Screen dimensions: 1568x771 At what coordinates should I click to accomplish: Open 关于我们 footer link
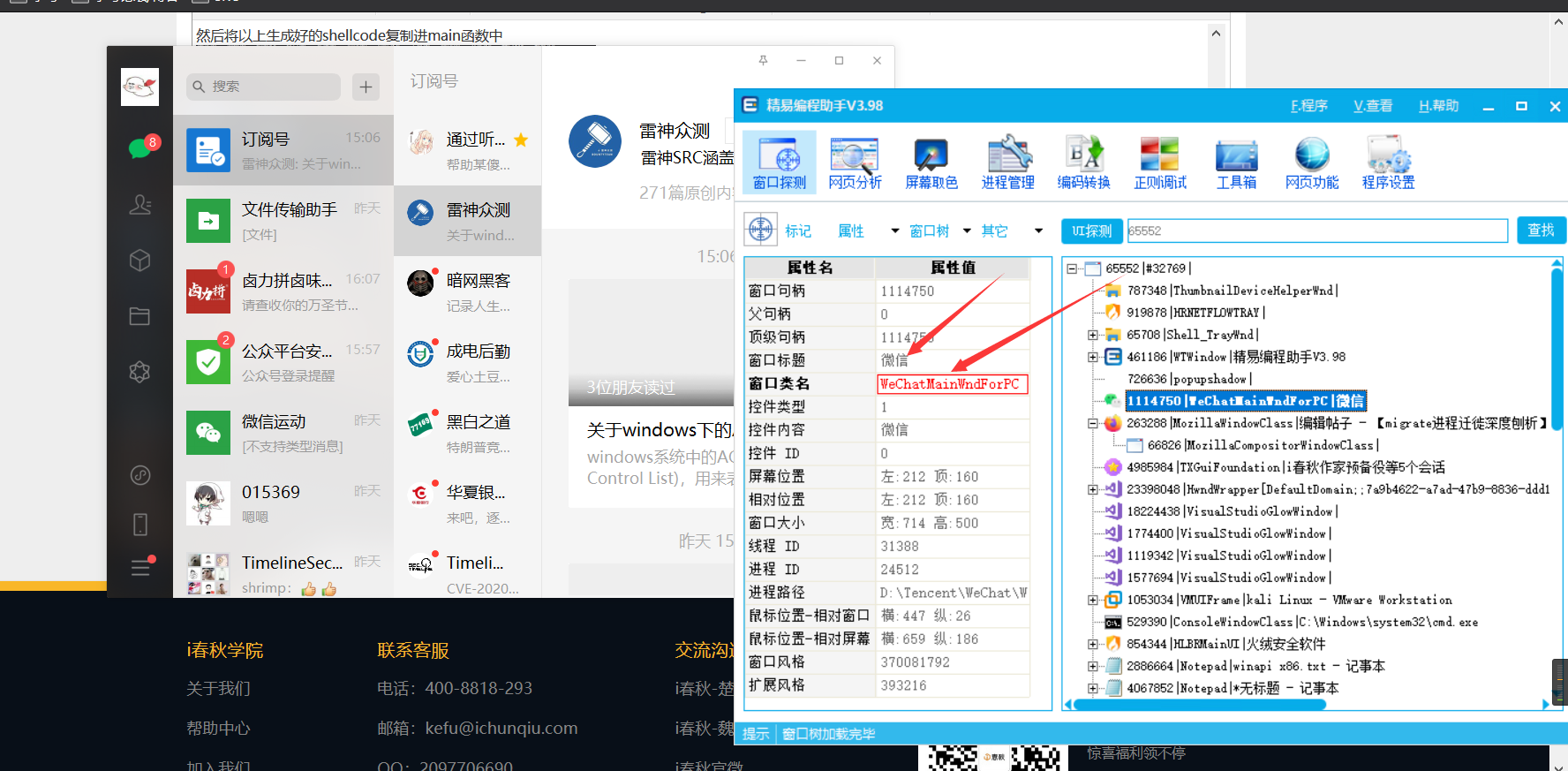[218, 689]
